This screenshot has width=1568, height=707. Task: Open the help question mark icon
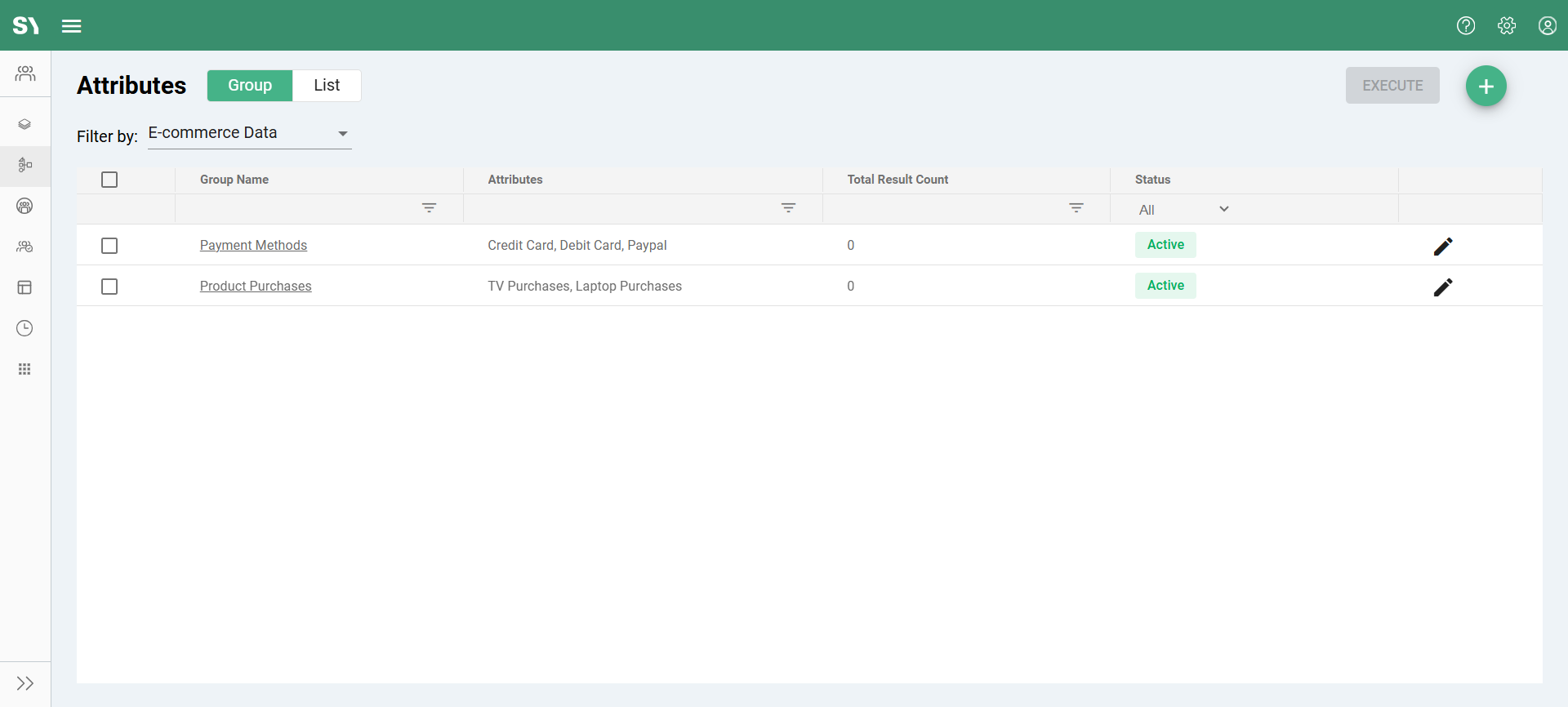click(x=1466, y=26)
